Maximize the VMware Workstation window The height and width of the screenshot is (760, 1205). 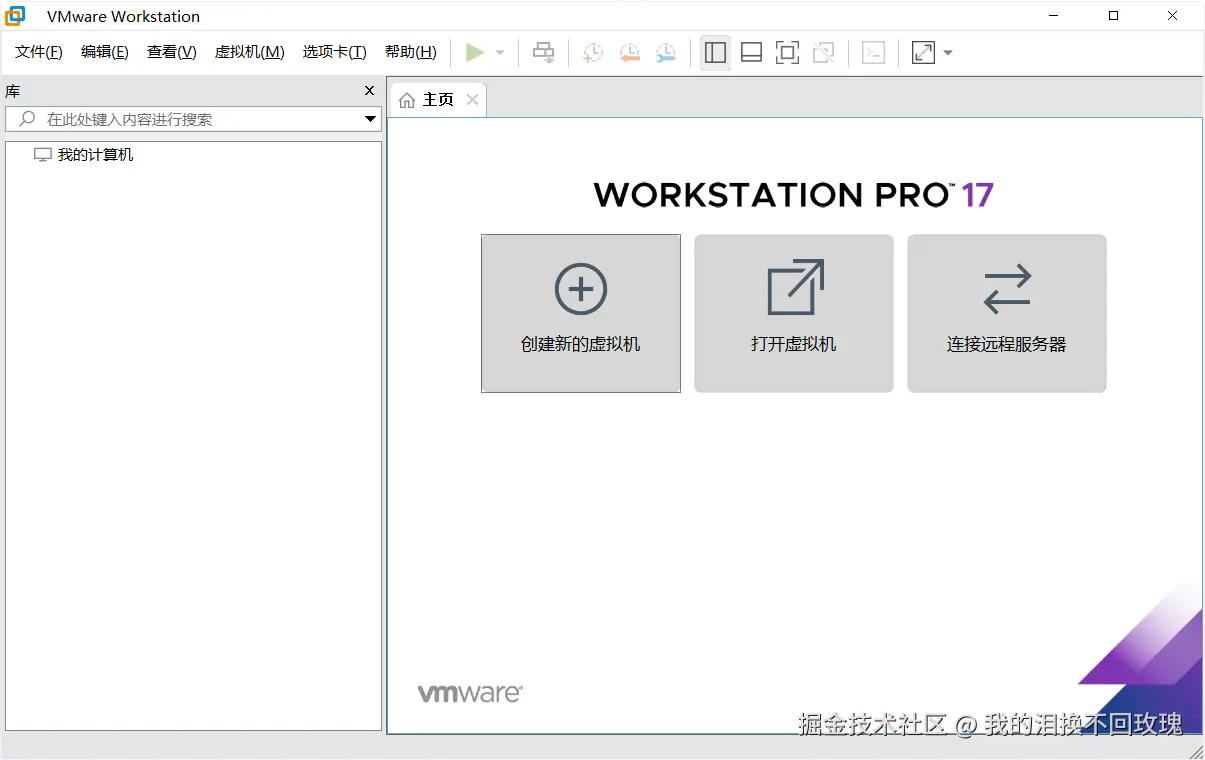tap(1113, 16)
